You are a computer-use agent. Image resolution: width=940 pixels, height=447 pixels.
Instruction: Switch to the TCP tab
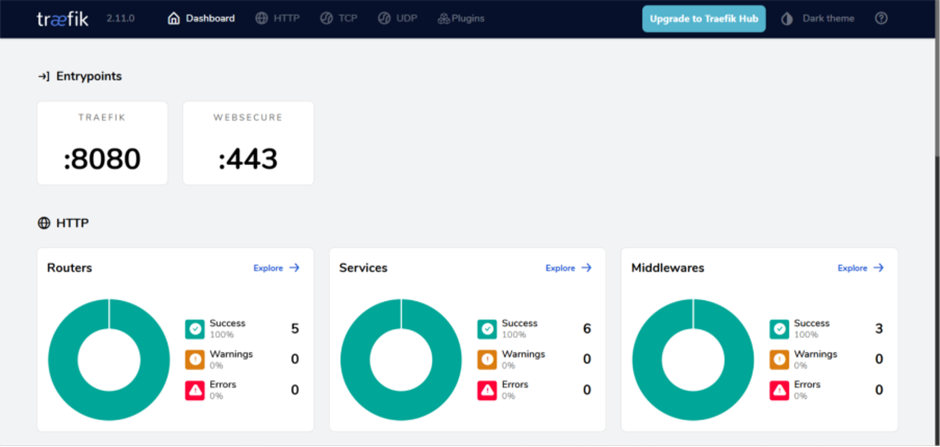[x=339, y=19]
